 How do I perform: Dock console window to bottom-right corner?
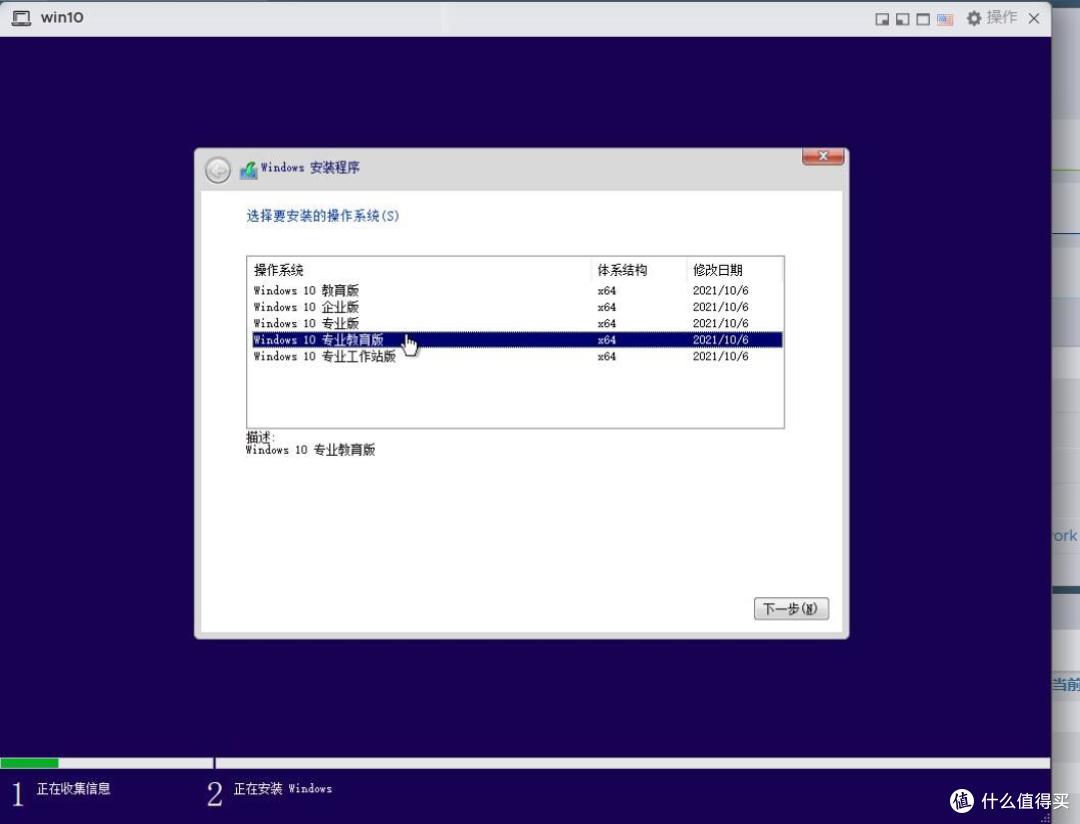(x=882, y=19)
